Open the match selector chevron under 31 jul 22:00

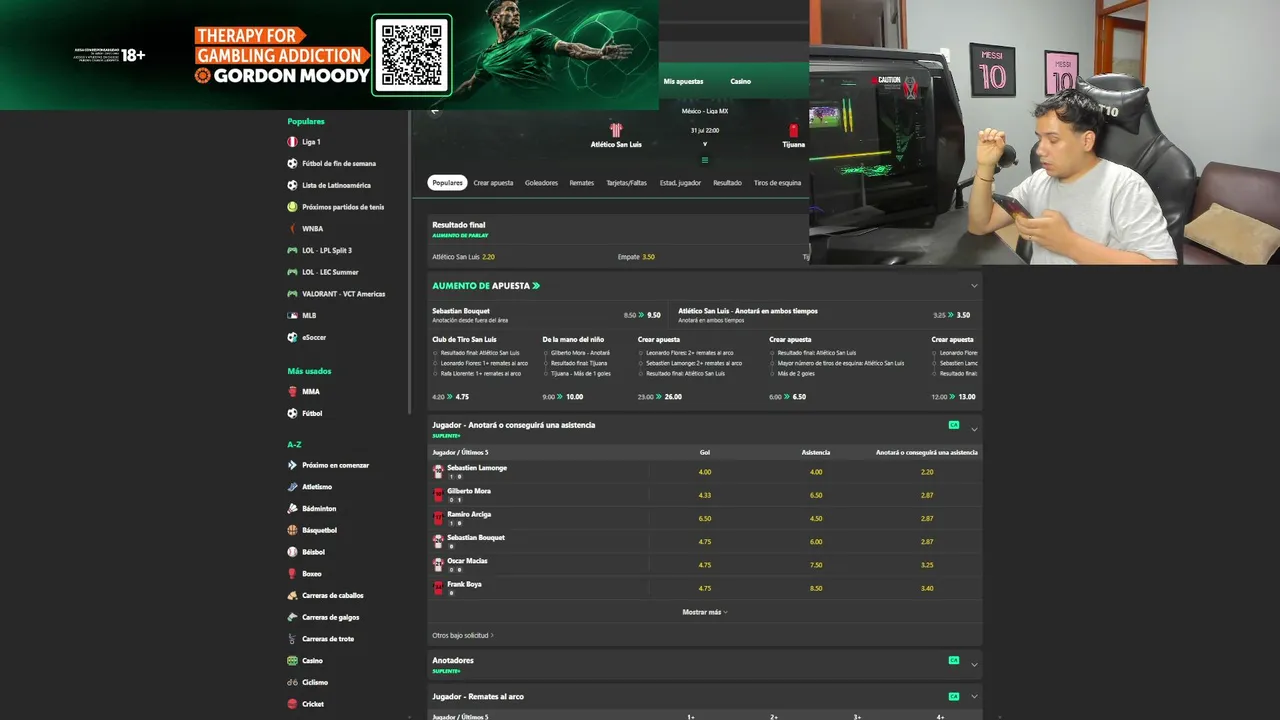pyautogui.click(x=704, y=144)
